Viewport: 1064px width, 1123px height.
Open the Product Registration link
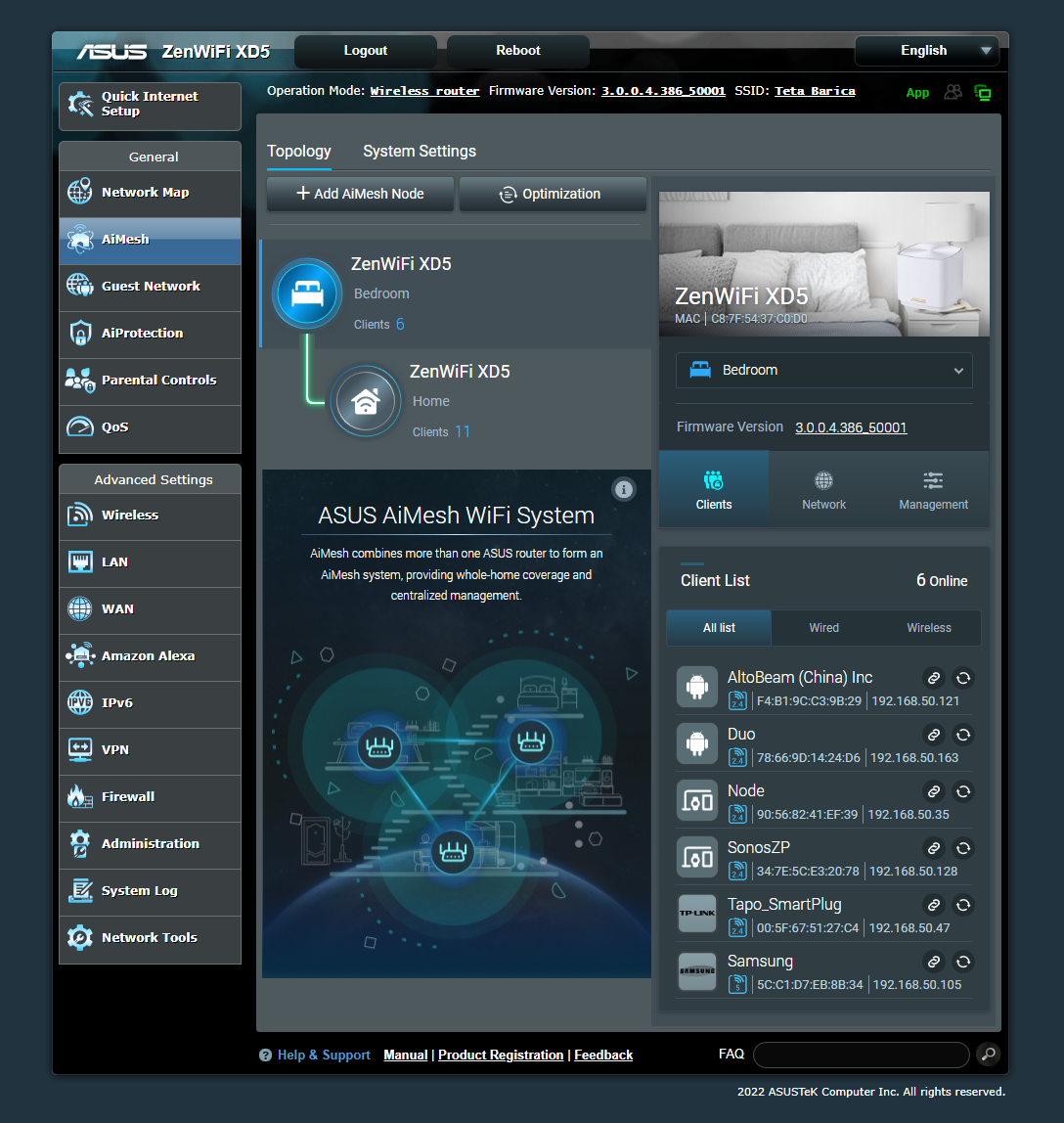coord(501,1055)
